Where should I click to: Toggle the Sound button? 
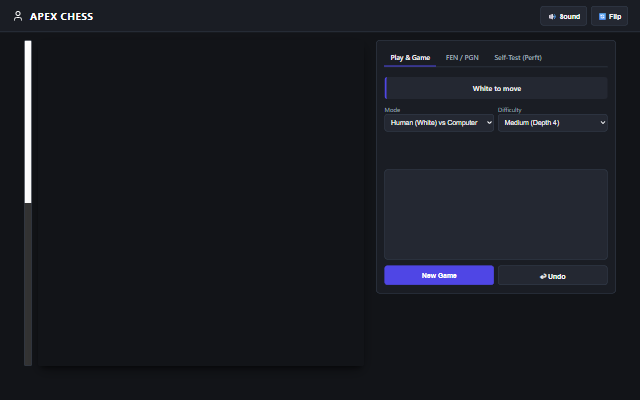563,16
